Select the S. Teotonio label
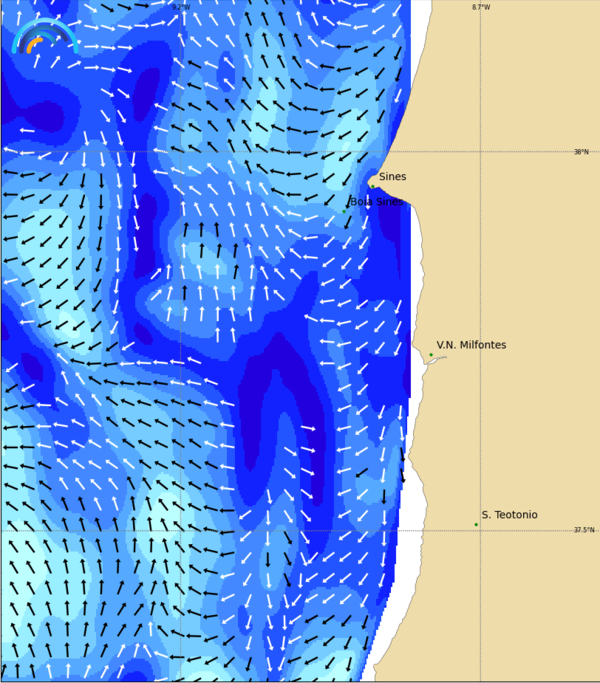Viewport: 600px width, 683px height. point(509,515)
